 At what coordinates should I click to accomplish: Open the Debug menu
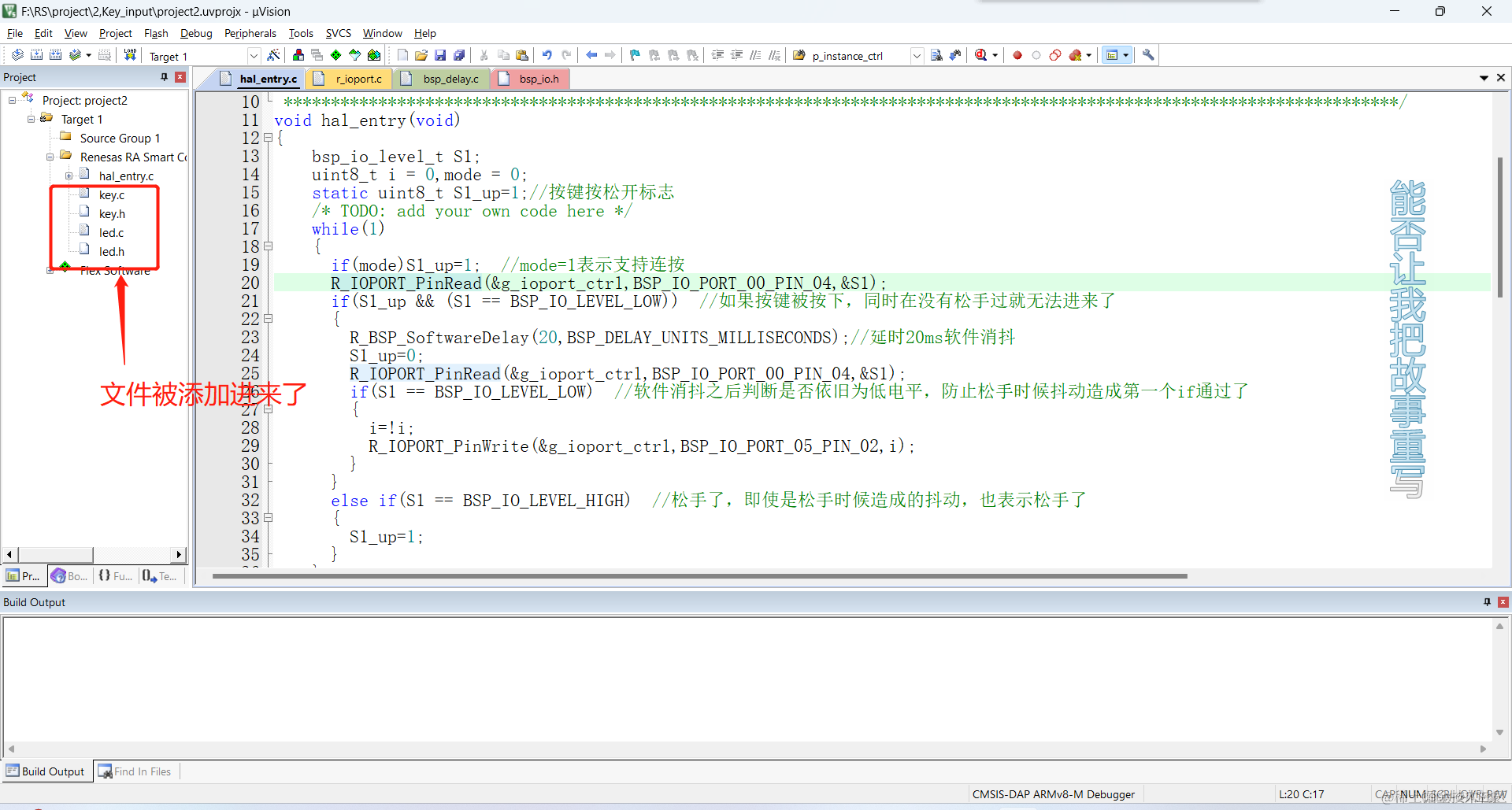196,33
